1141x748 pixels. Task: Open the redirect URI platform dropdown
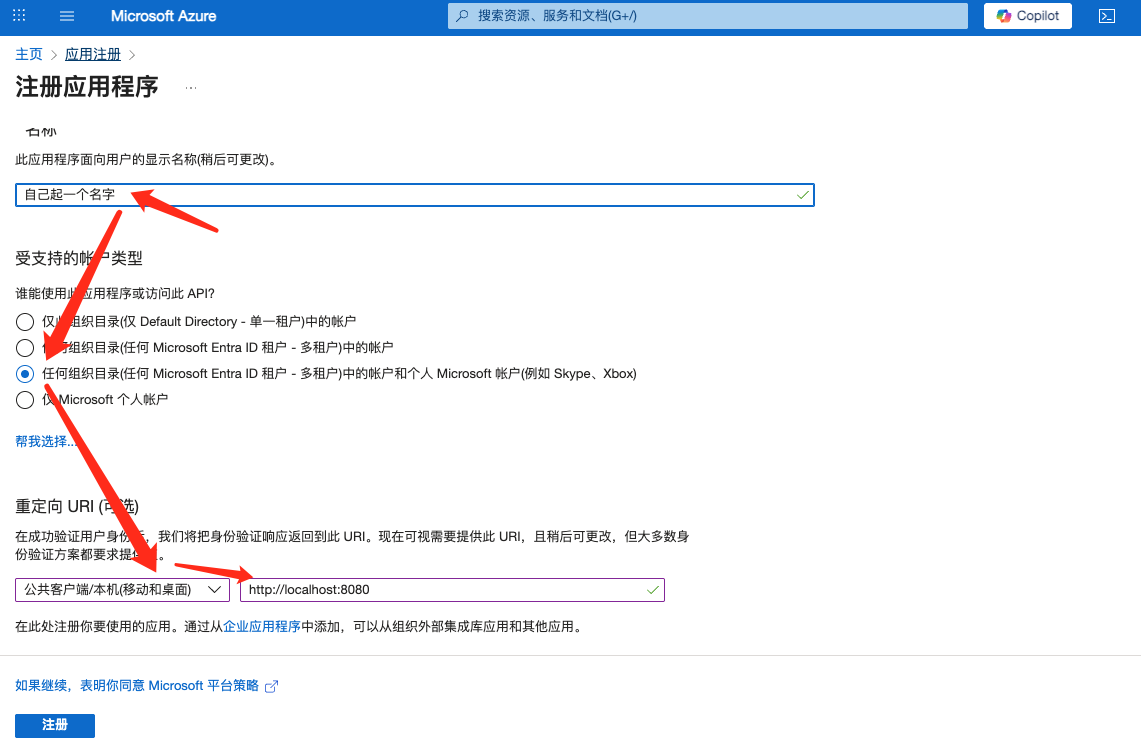point(122,590)
